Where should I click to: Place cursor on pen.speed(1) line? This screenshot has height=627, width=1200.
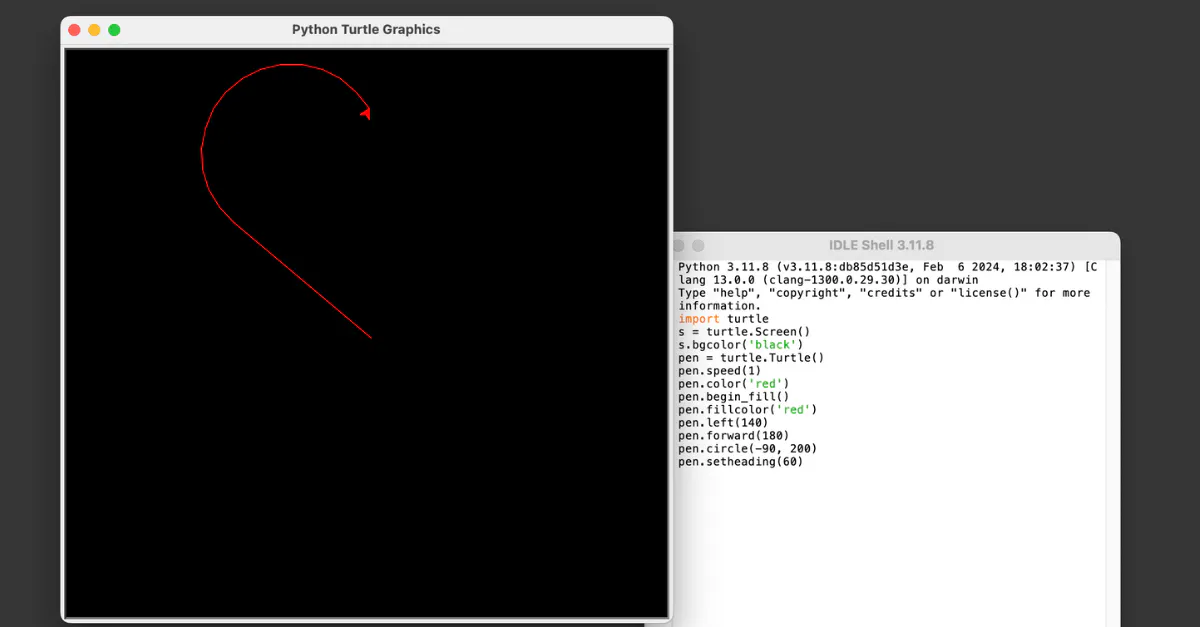(718, 371)
